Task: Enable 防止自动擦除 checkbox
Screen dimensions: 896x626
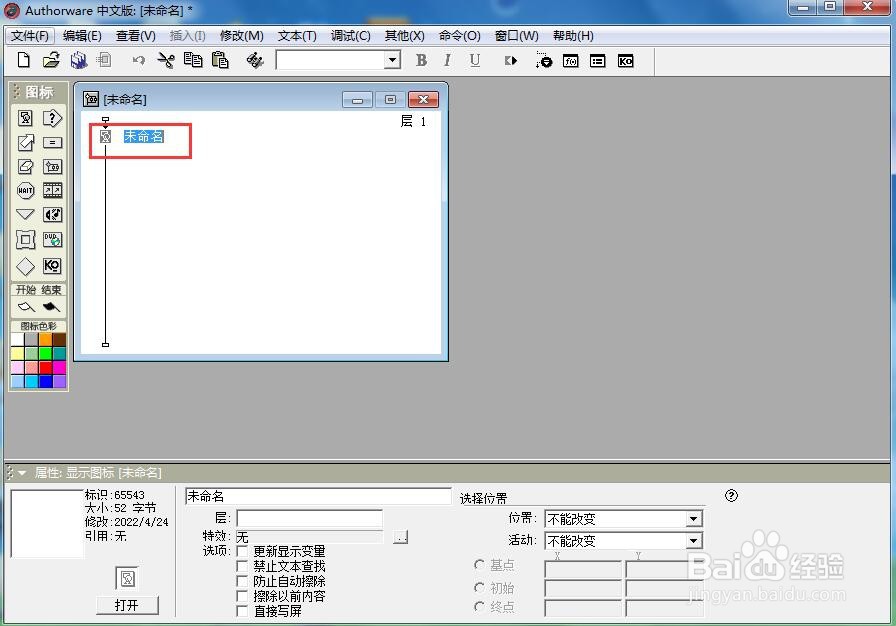Action: pyautogui.click(x=242, y=581)
